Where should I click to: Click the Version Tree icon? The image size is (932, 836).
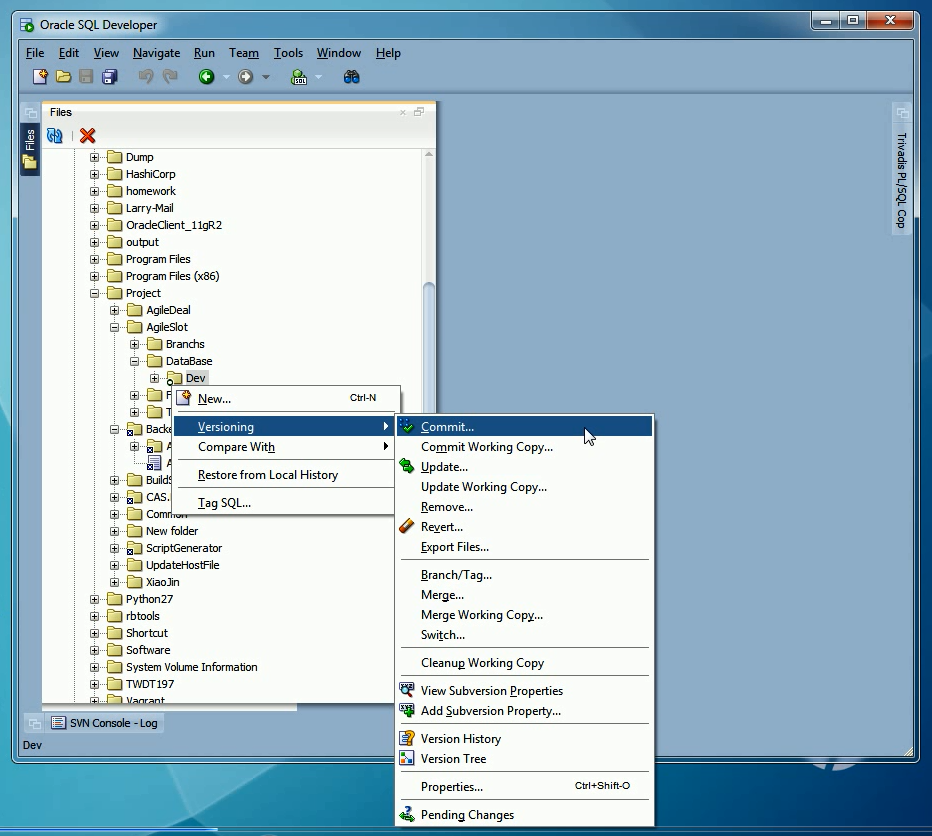407,759
